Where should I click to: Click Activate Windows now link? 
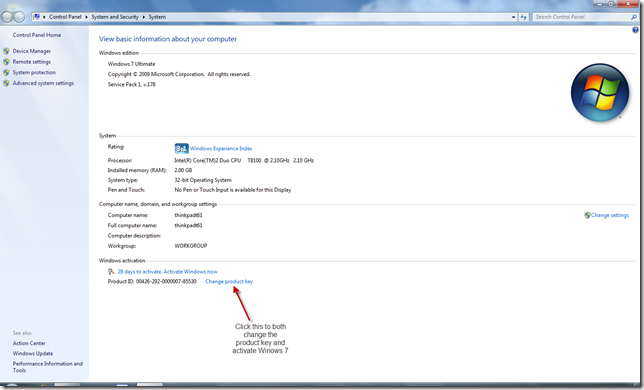click(x=191, y=272)
